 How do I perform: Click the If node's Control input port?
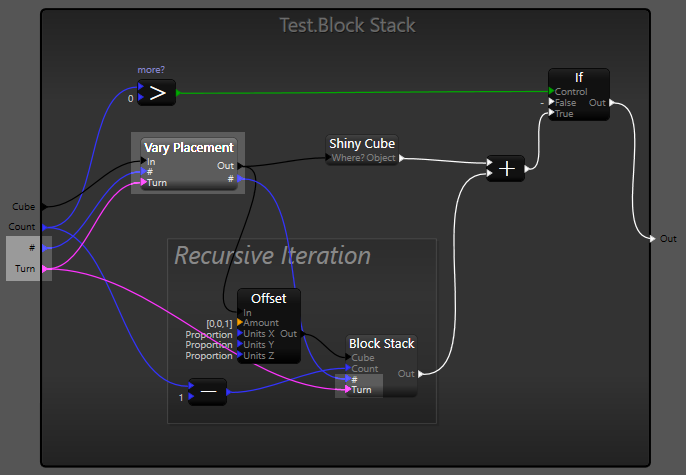point(552,92)
